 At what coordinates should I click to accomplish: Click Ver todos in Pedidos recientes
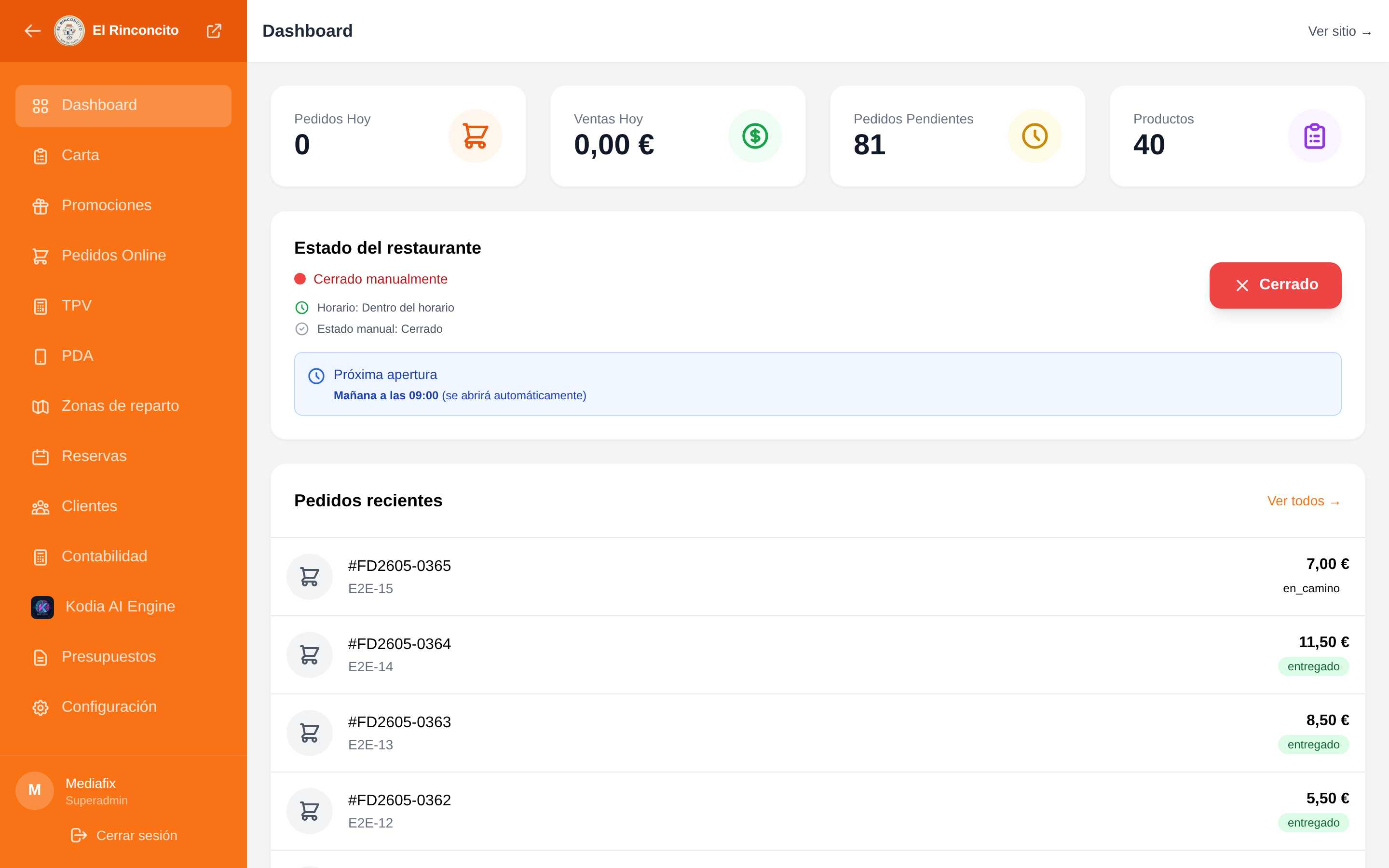click(1304, 501)
